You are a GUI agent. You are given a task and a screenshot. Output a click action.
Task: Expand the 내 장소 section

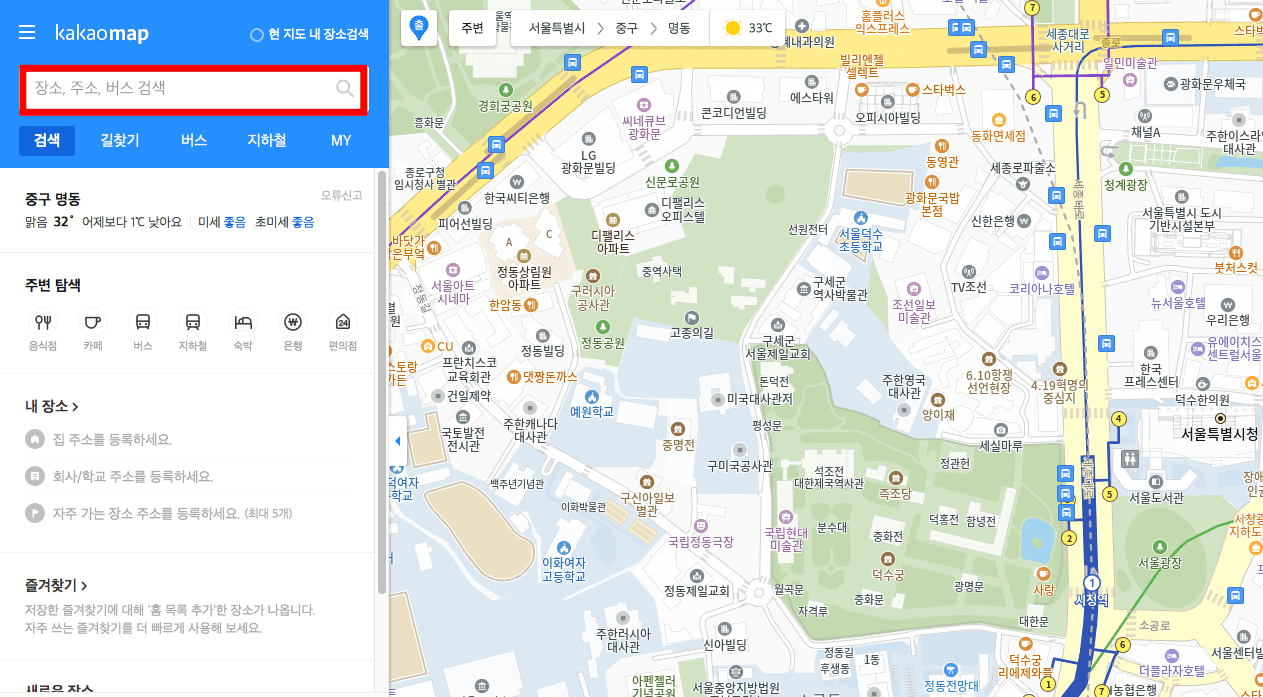(52, 406)
